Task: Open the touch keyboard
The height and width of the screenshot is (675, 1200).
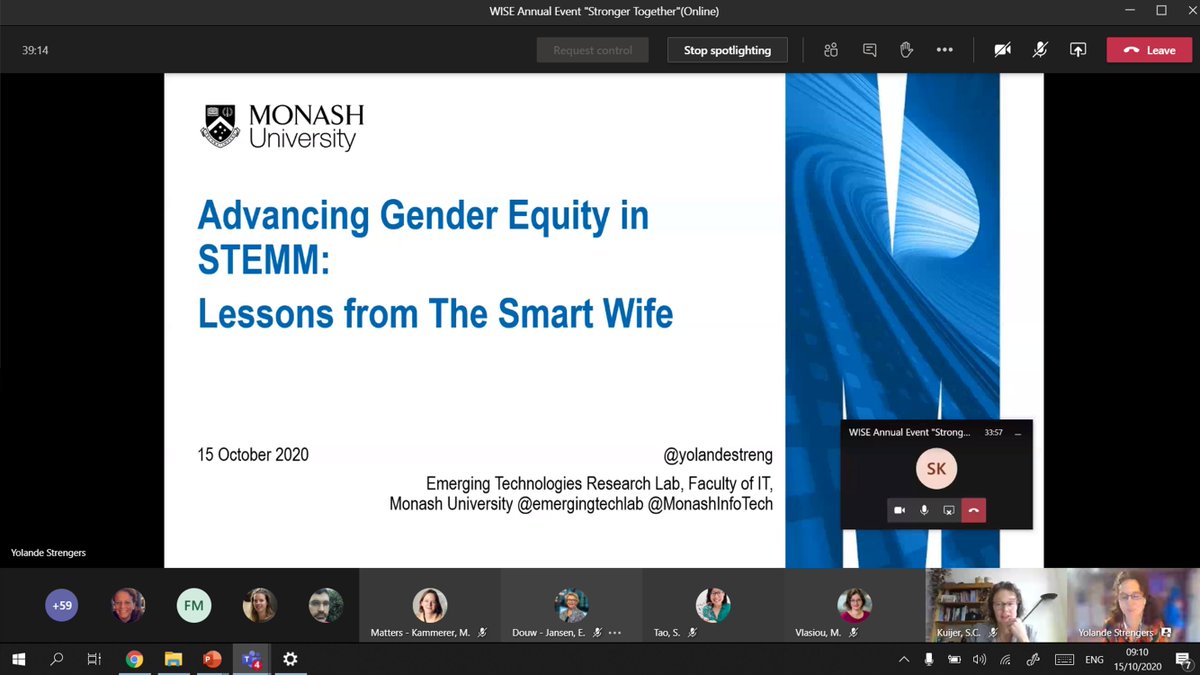Action: (1064, 659)
